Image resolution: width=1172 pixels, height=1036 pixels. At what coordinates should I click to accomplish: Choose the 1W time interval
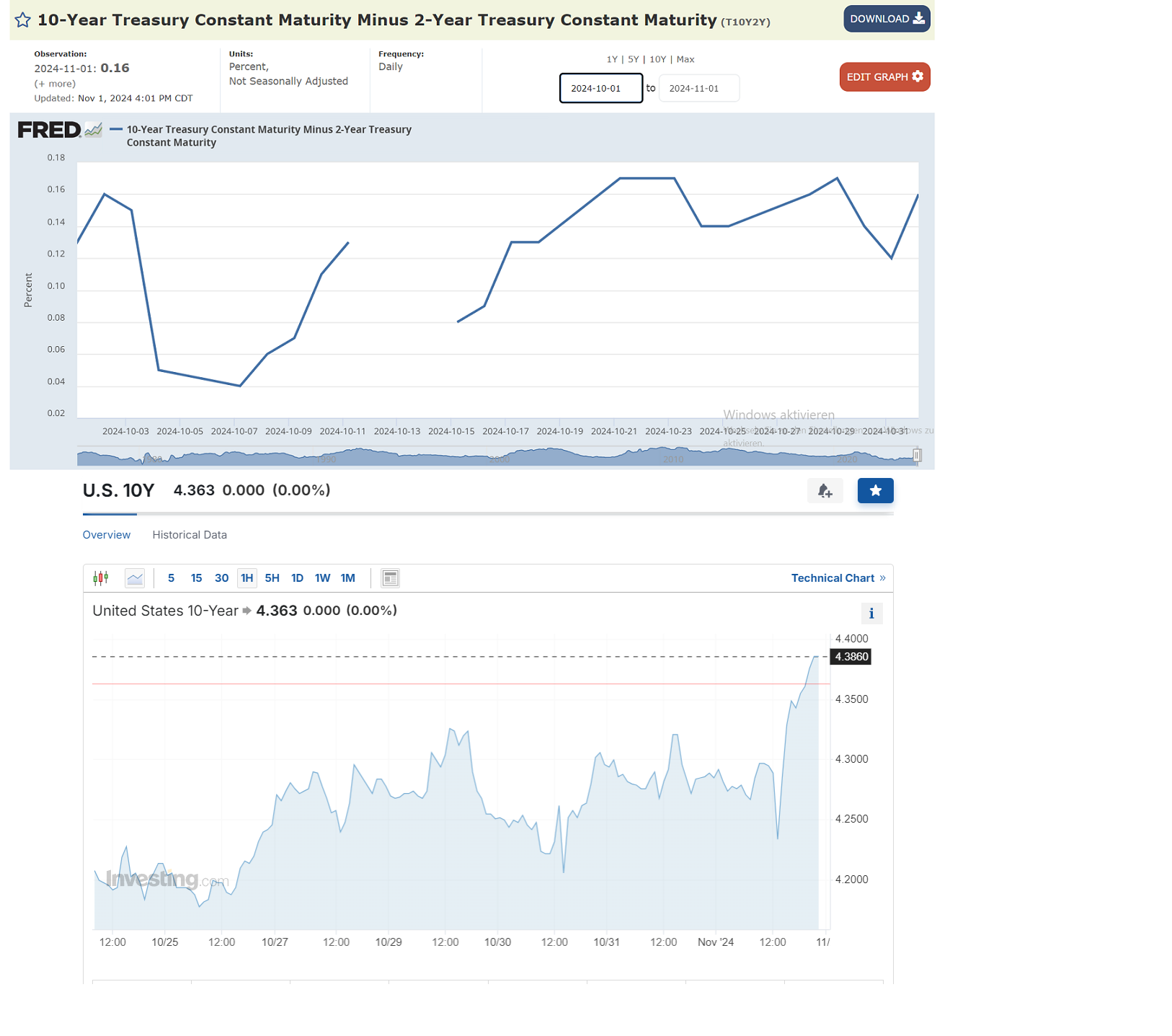pos(322,578)
